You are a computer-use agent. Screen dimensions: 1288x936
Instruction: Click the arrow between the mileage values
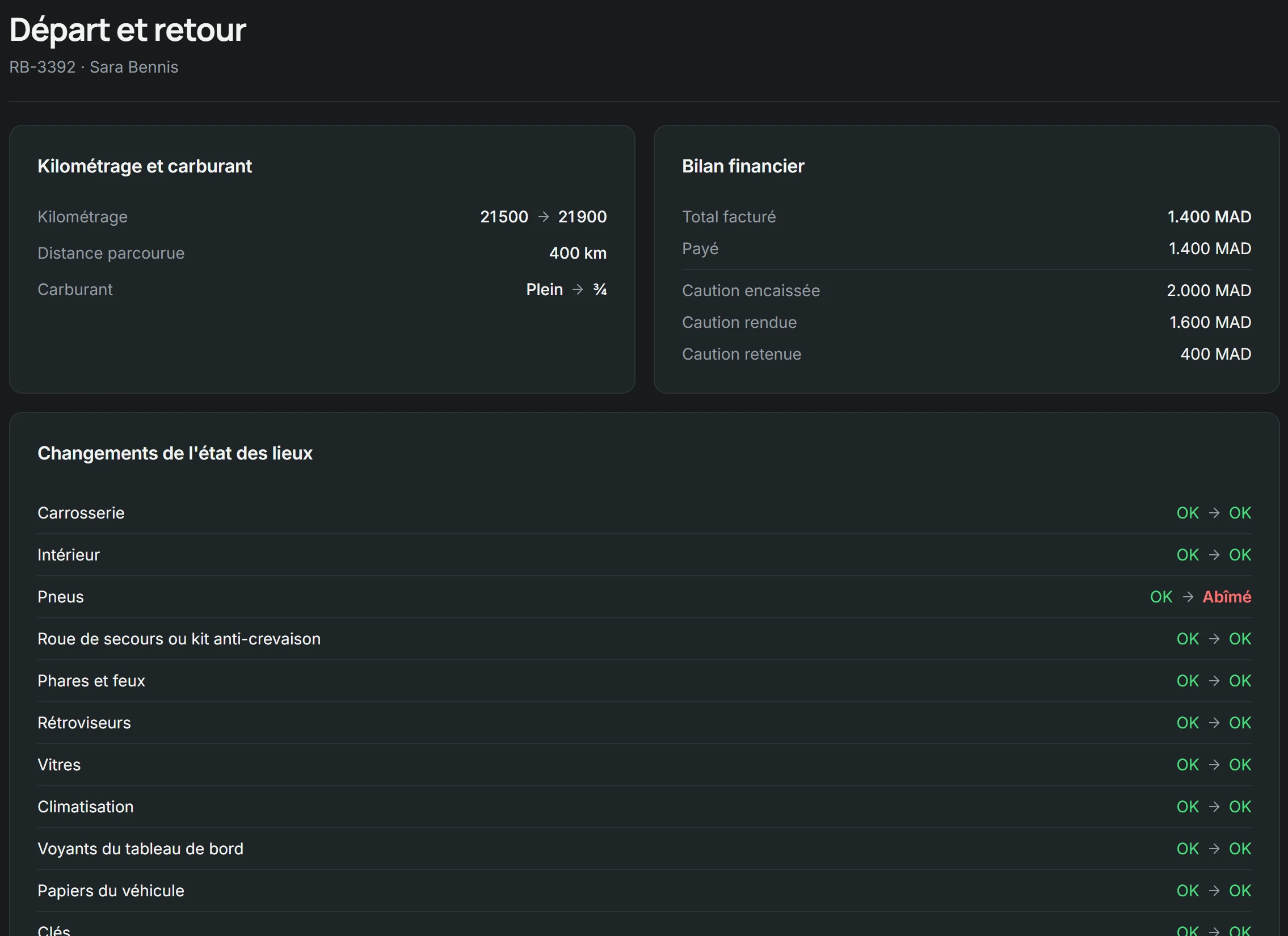(544, 217)
